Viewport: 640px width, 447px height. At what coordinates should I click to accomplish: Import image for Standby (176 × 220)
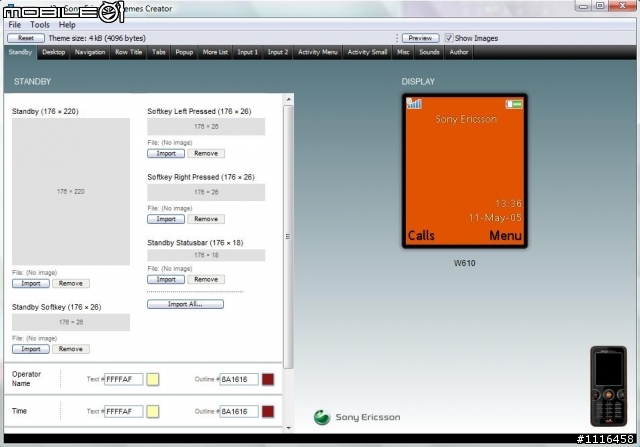tap(31, 283)
